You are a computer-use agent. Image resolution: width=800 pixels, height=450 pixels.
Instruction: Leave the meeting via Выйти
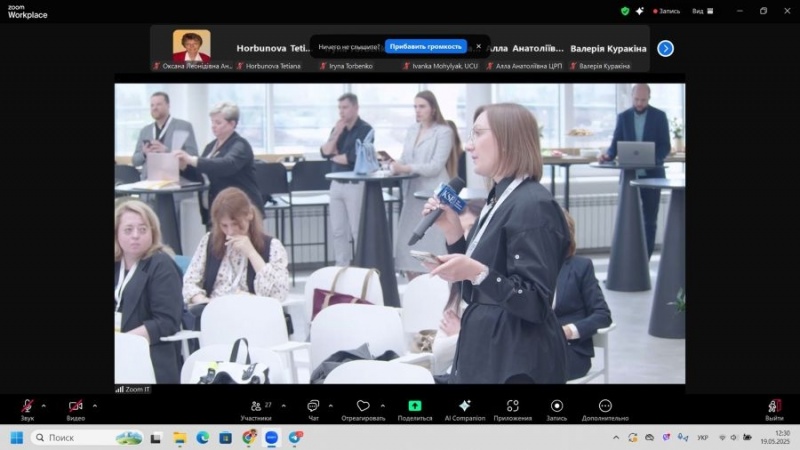(x=774, y=408)
